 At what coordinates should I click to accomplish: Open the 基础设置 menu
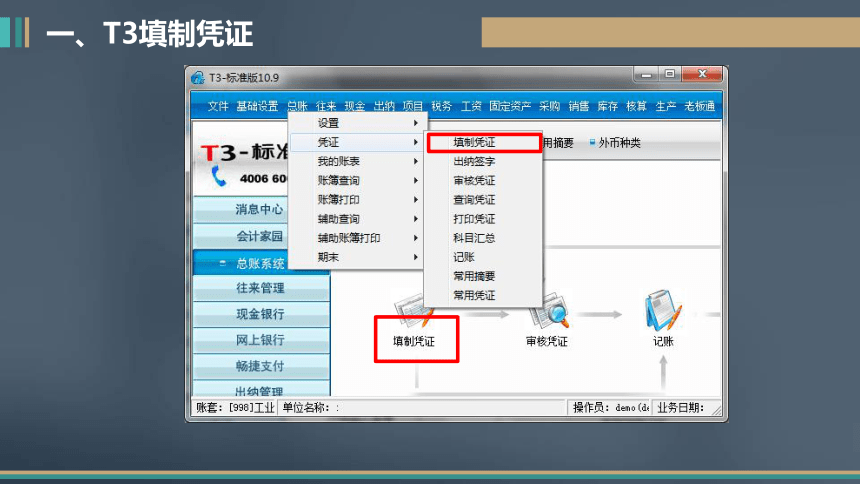(257, 106)
